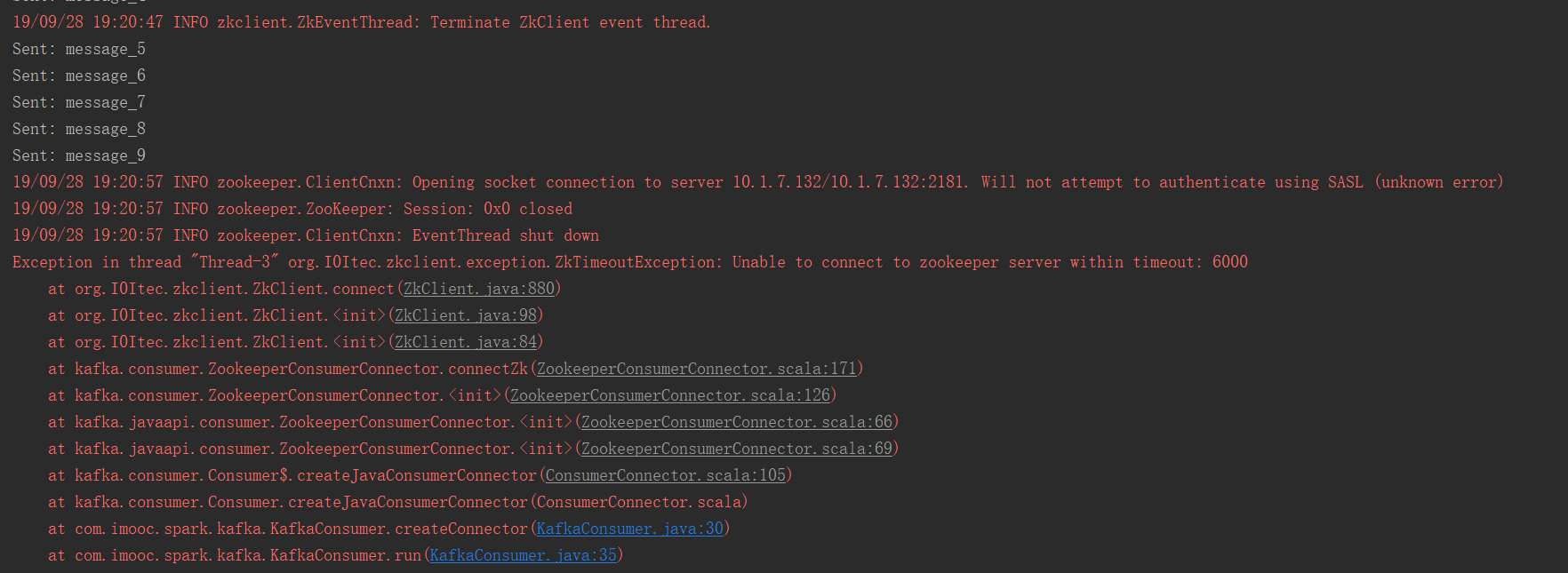Open the ZkClient.java:880 stack trace link

click(479, 289)
